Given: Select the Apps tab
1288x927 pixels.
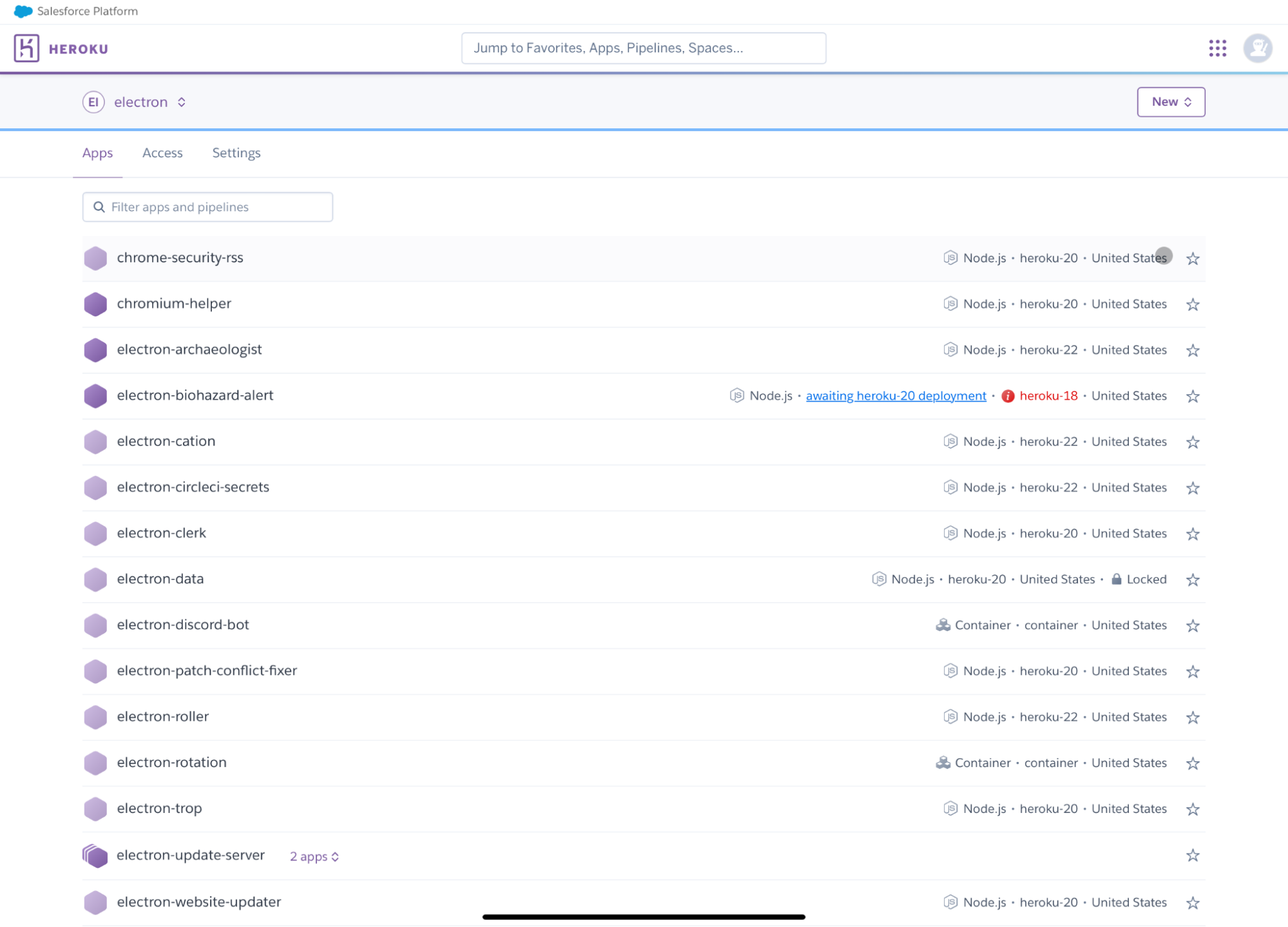Looking at the screenshot, I should (97, 153).
